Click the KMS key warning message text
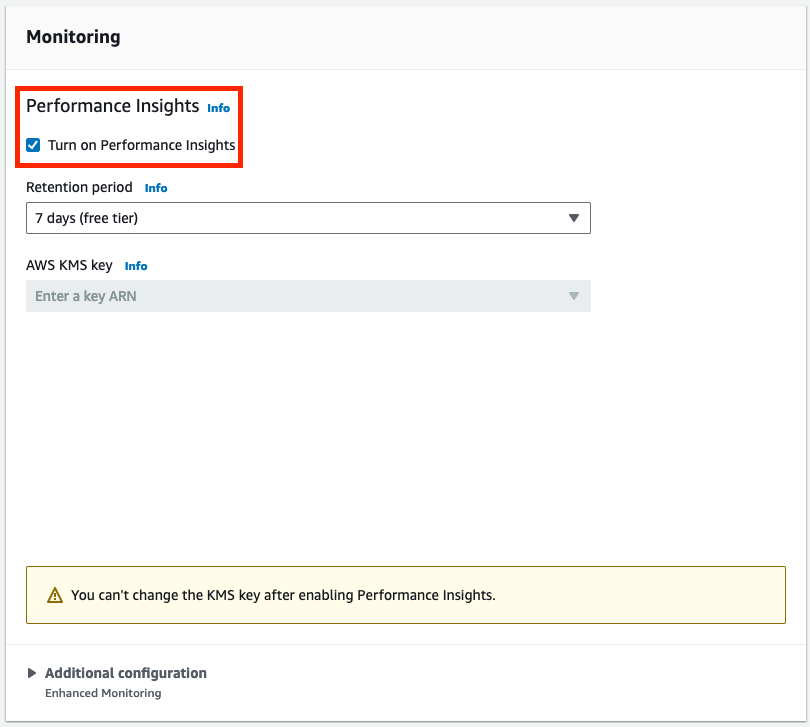810x727 pixels. [x=283, y=595]
